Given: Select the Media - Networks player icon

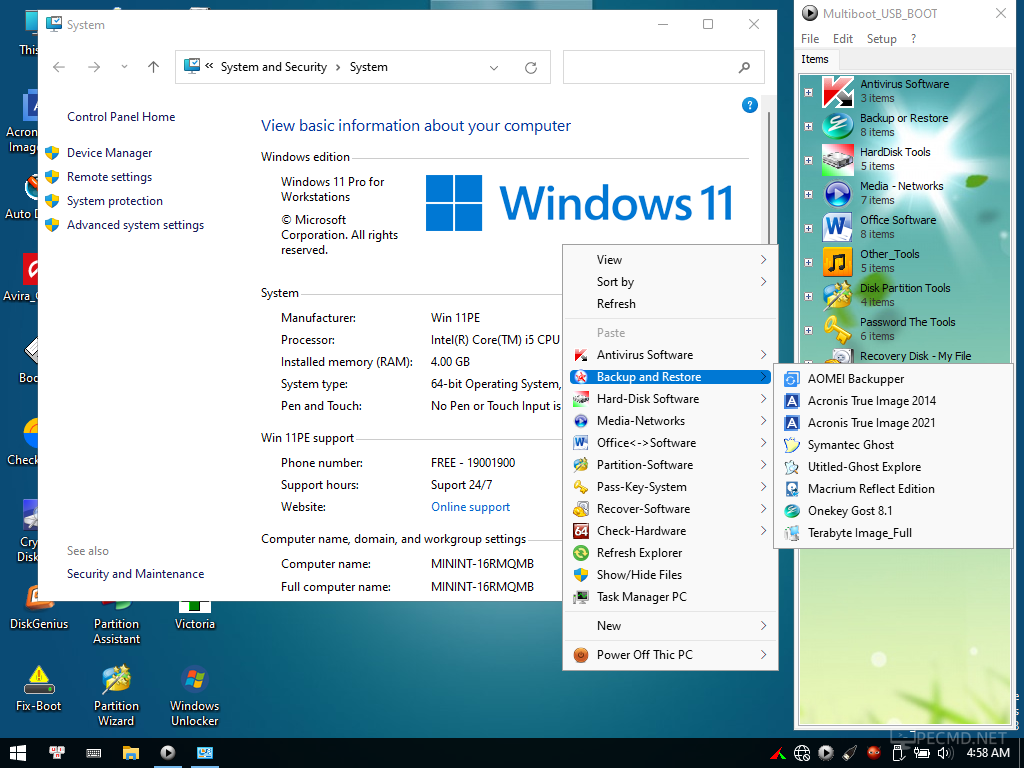Looking at the screenshot, I should tap(837, 193).
